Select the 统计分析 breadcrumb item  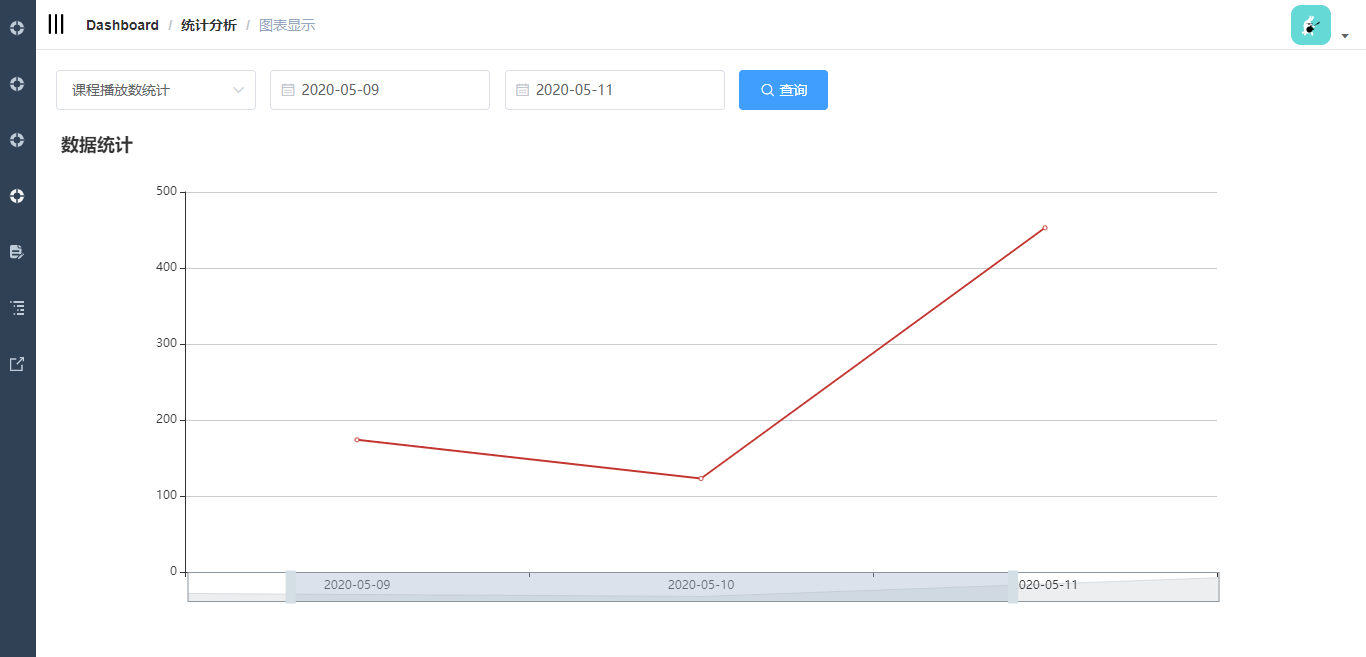(209, 25)
